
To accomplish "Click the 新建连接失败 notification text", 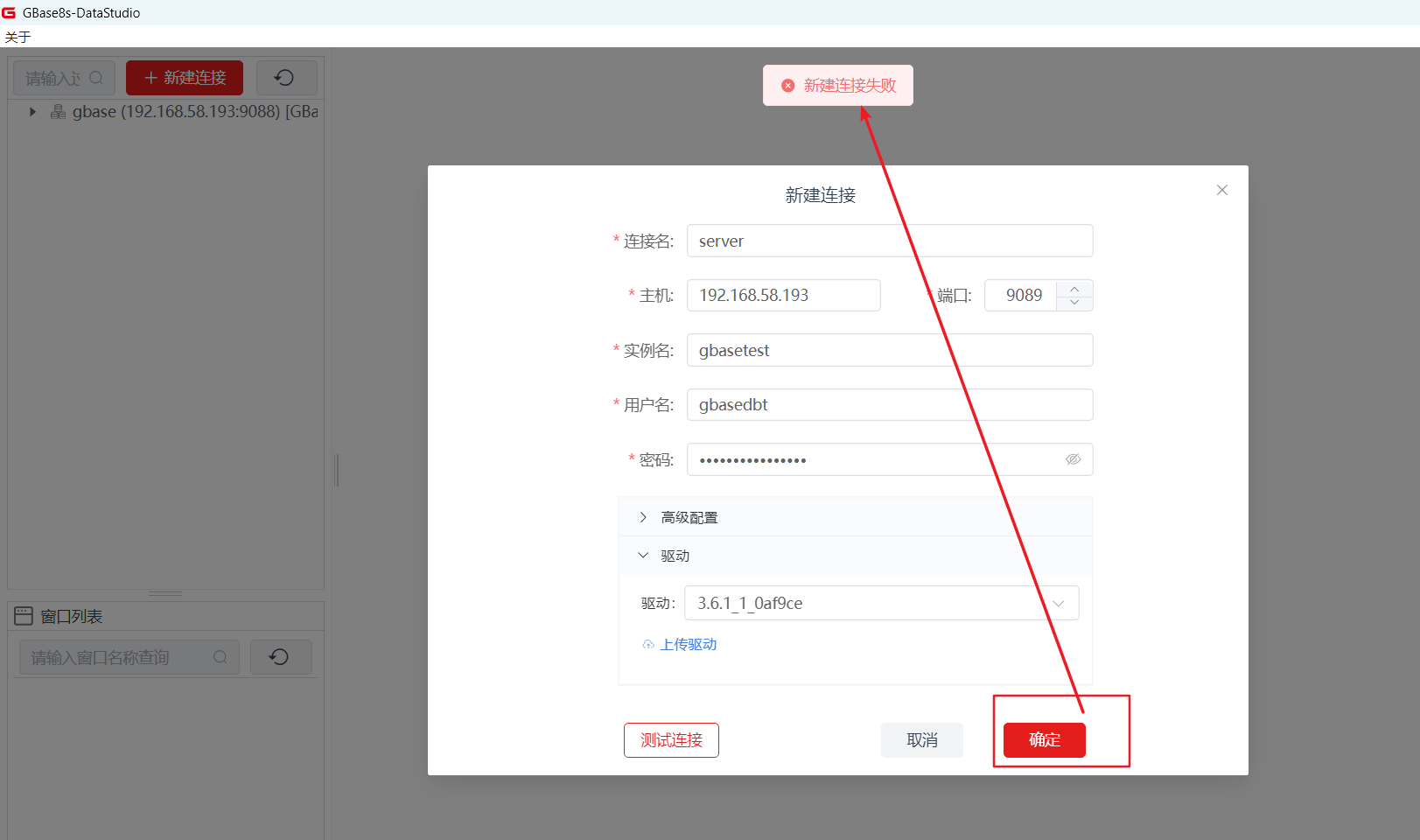I will [850, 86].
